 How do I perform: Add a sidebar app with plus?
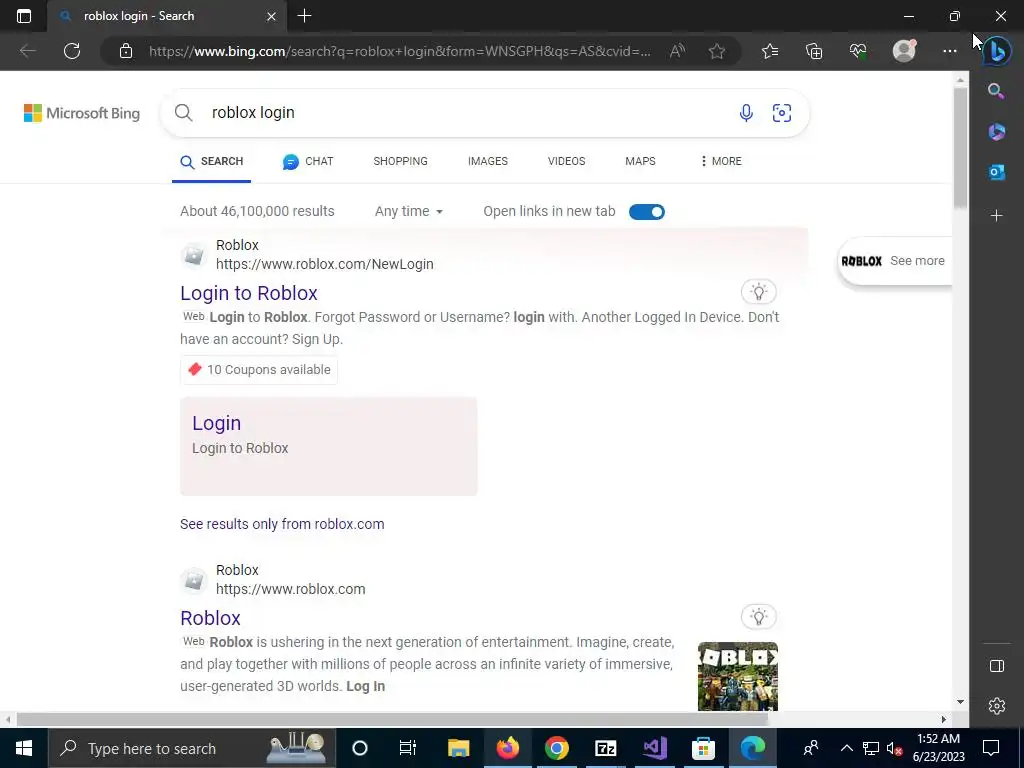pos(996,216)
